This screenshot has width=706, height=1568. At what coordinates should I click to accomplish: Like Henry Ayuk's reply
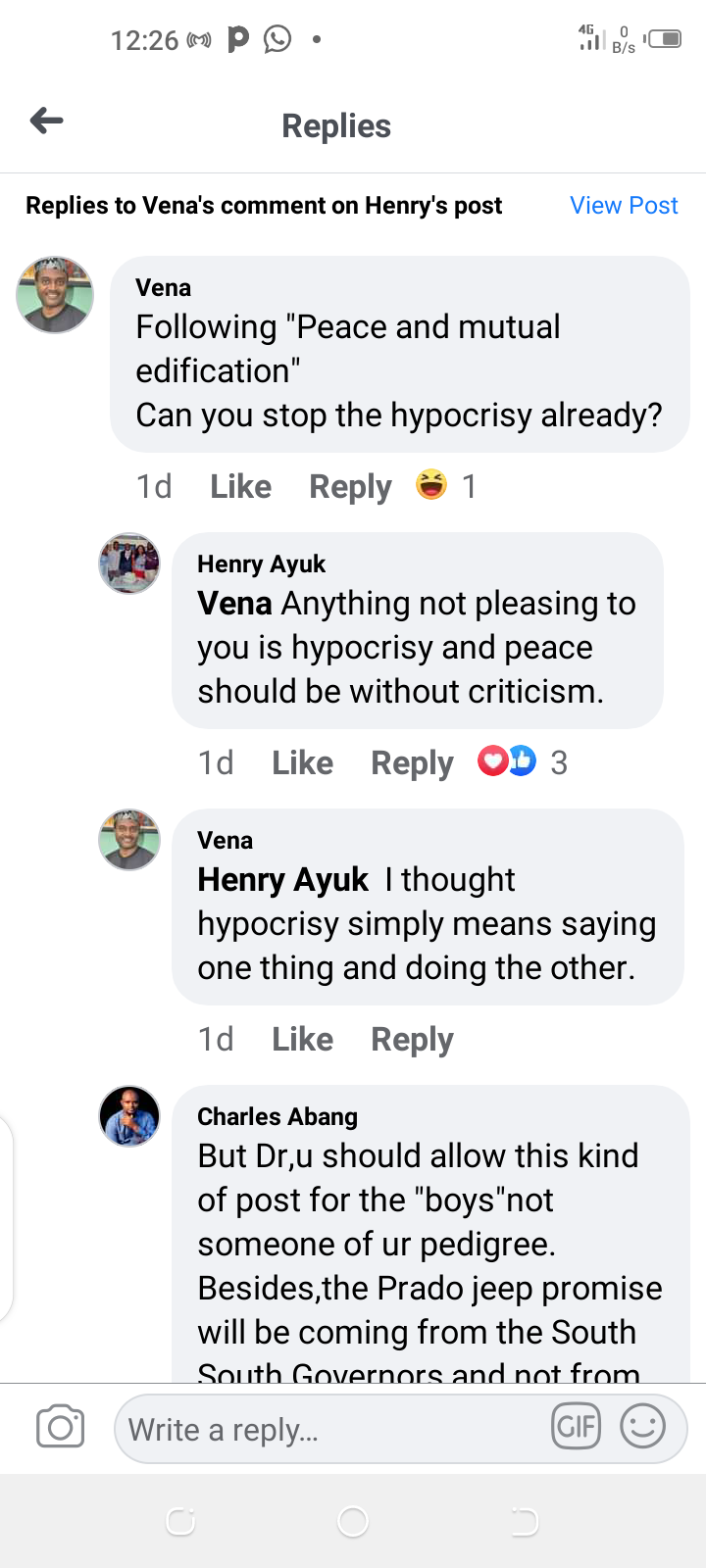(302, 762)
